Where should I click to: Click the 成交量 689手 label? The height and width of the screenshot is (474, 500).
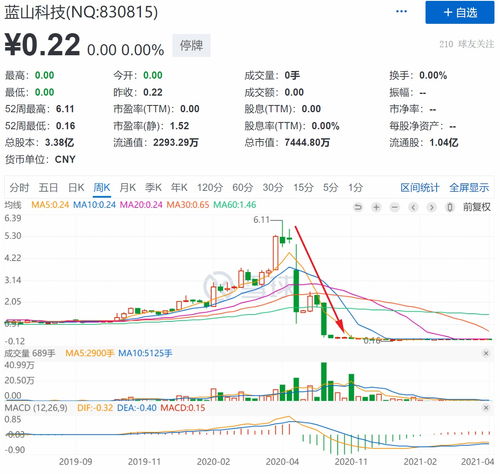[x=30, y=353]
